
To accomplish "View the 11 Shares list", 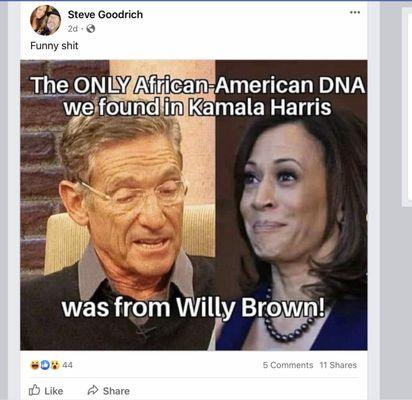I will pos(338,365).
